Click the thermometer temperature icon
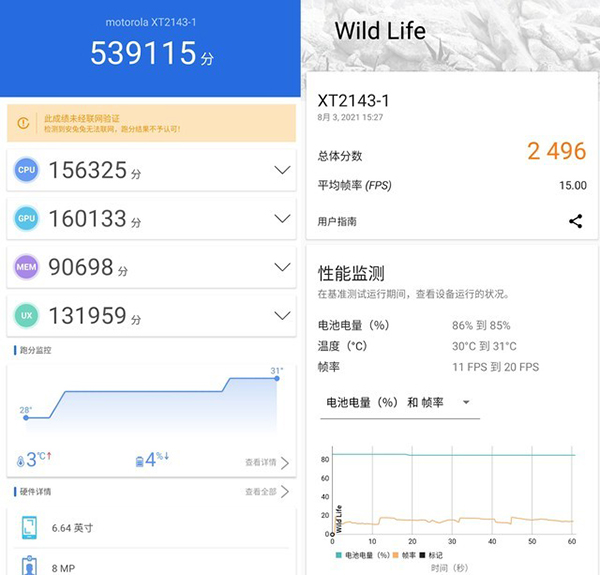Image resolution: width=600 pixels, height=575 pixels. tap(20, 461)
